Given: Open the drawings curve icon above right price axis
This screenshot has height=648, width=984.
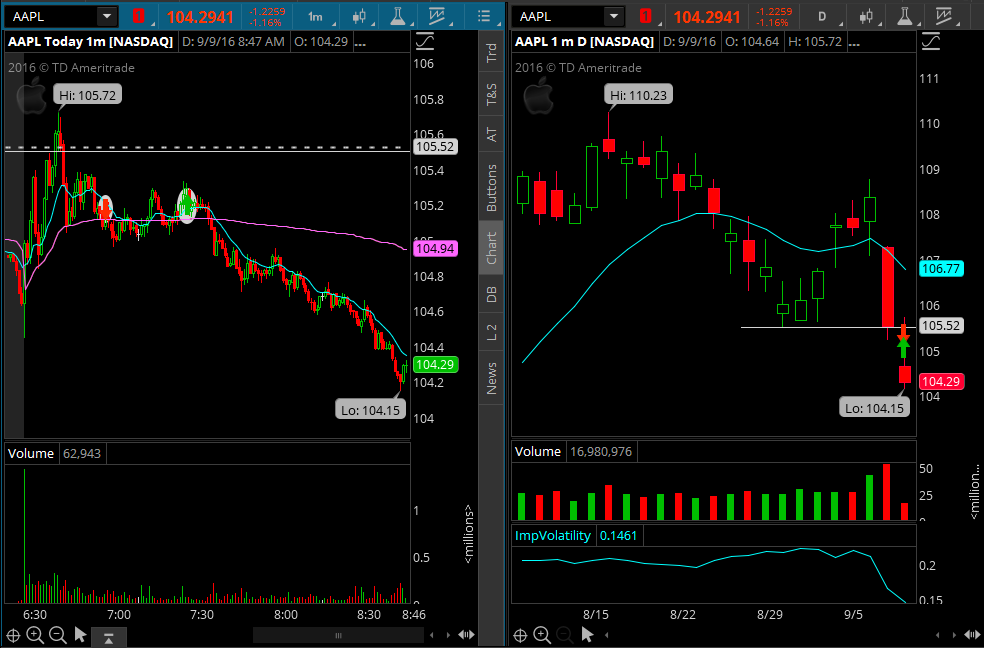Looking at the screenshot, I should (931, 42).
